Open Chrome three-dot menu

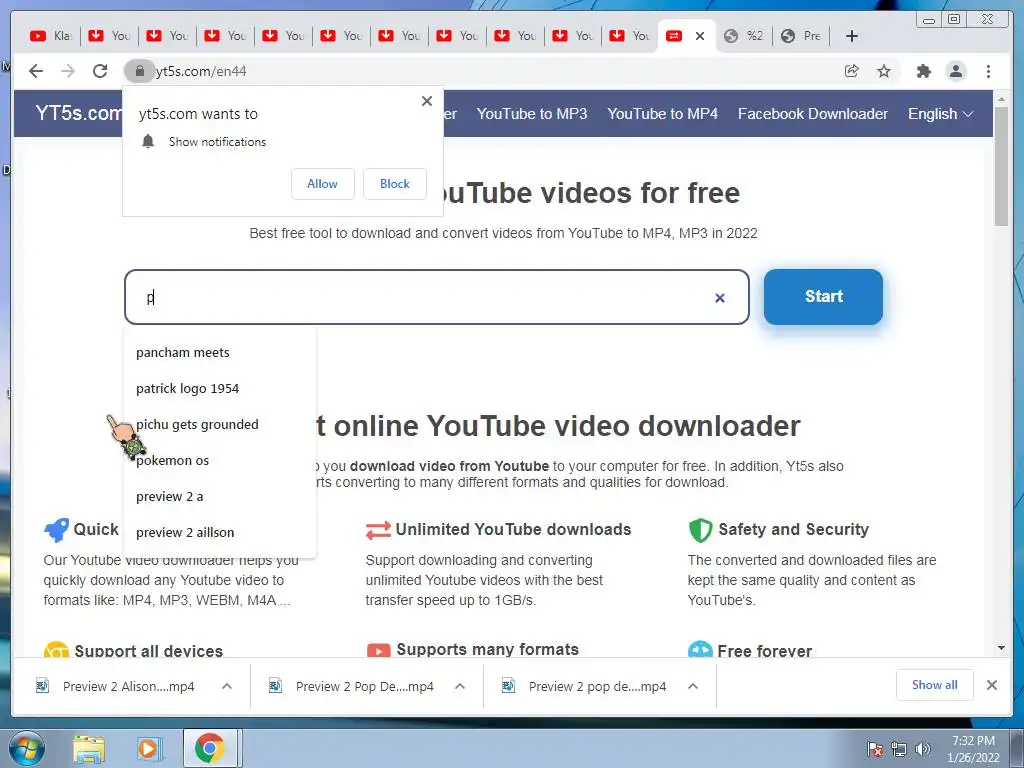tap(988, 71)
